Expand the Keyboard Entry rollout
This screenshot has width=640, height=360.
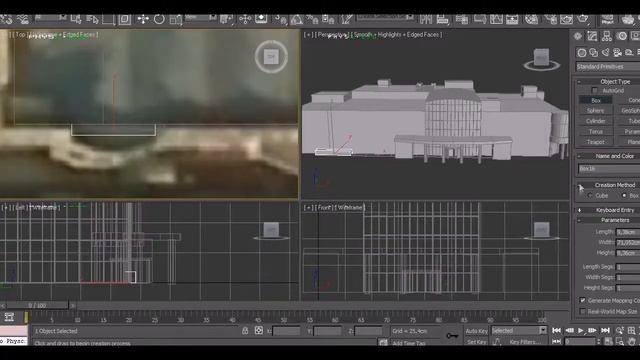[x=579, y=210]
